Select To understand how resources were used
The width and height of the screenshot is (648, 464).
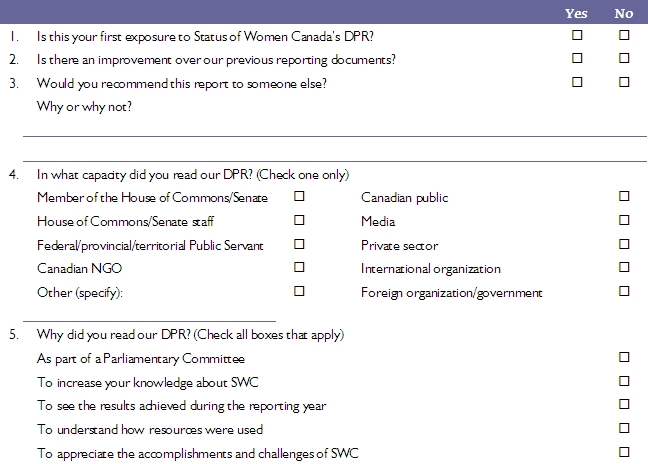click(624, 428)
